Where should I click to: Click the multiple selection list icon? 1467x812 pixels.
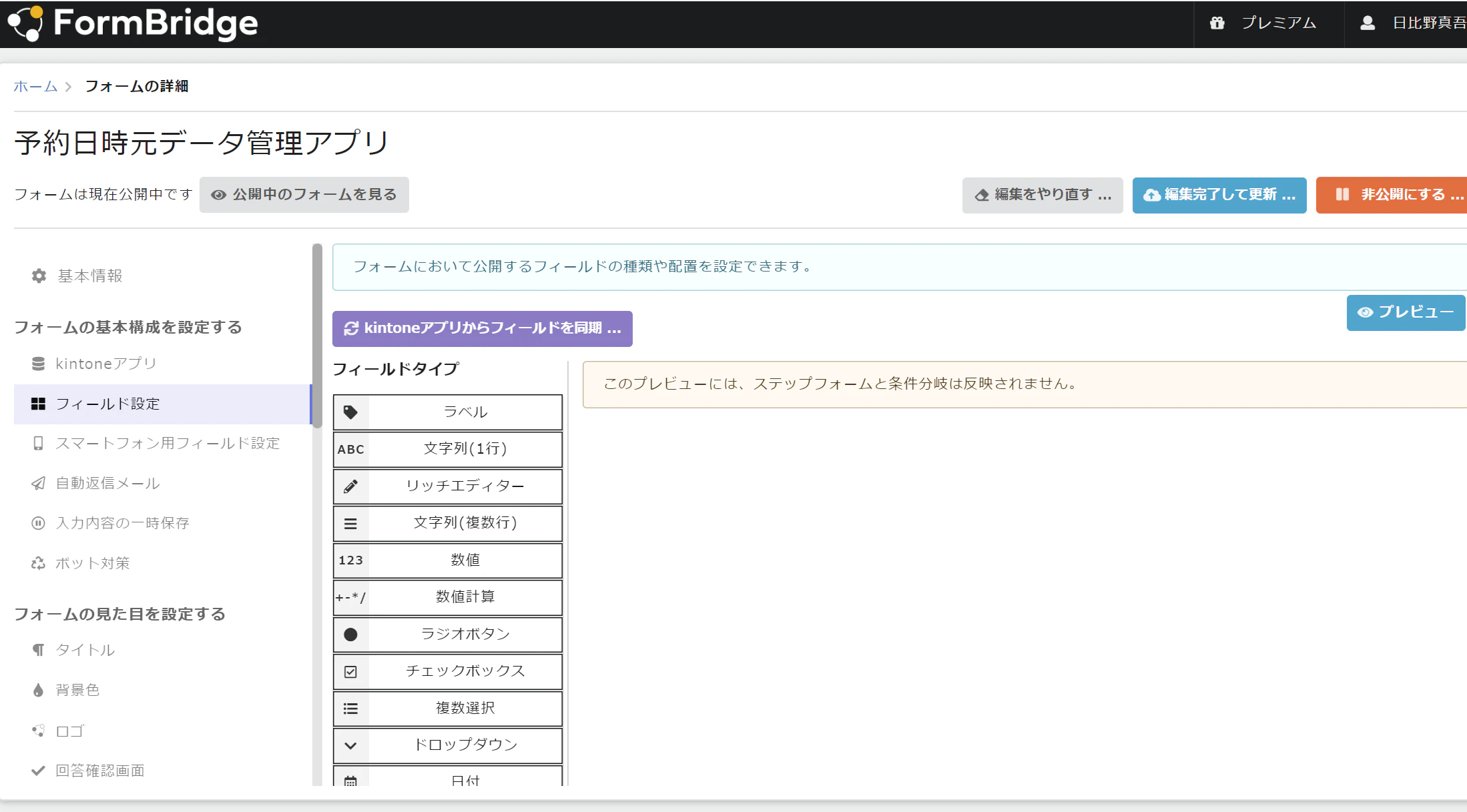click(x=350, y=709)
